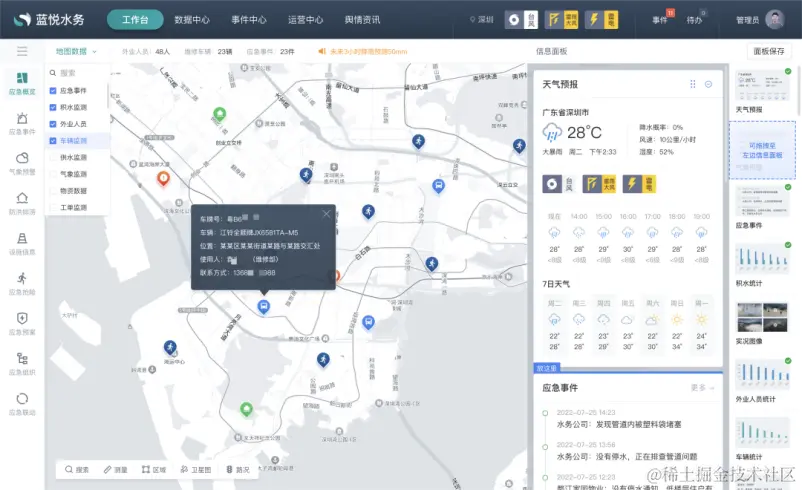Uncheck the 车辆监测 map layer

click(x=53, y=141)
